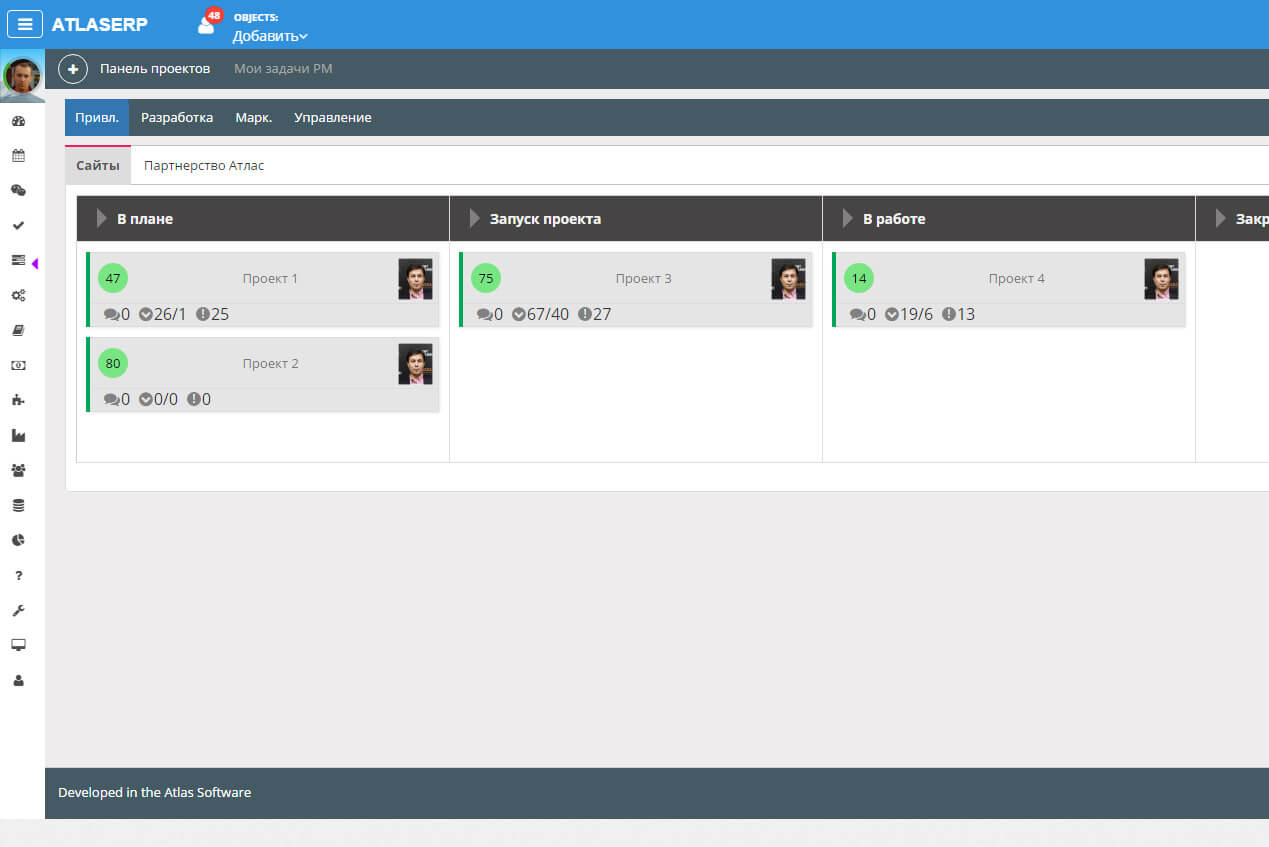Select the Партнерство Атлас sub-tab

(x=204, y=165)
